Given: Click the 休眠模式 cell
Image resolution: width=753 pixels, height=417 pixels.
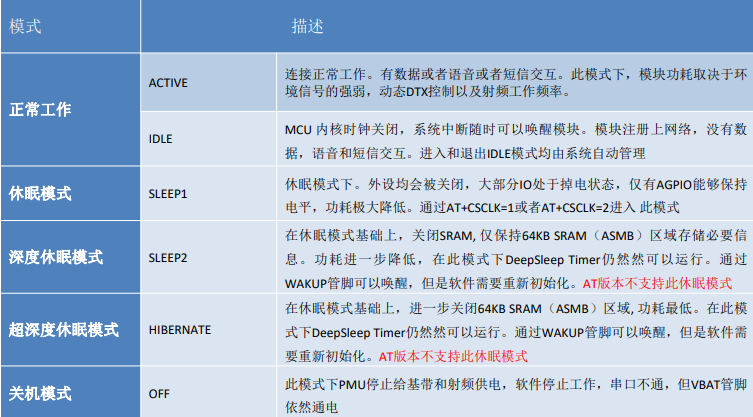Looking at the screenshot, I should point(70,194).
